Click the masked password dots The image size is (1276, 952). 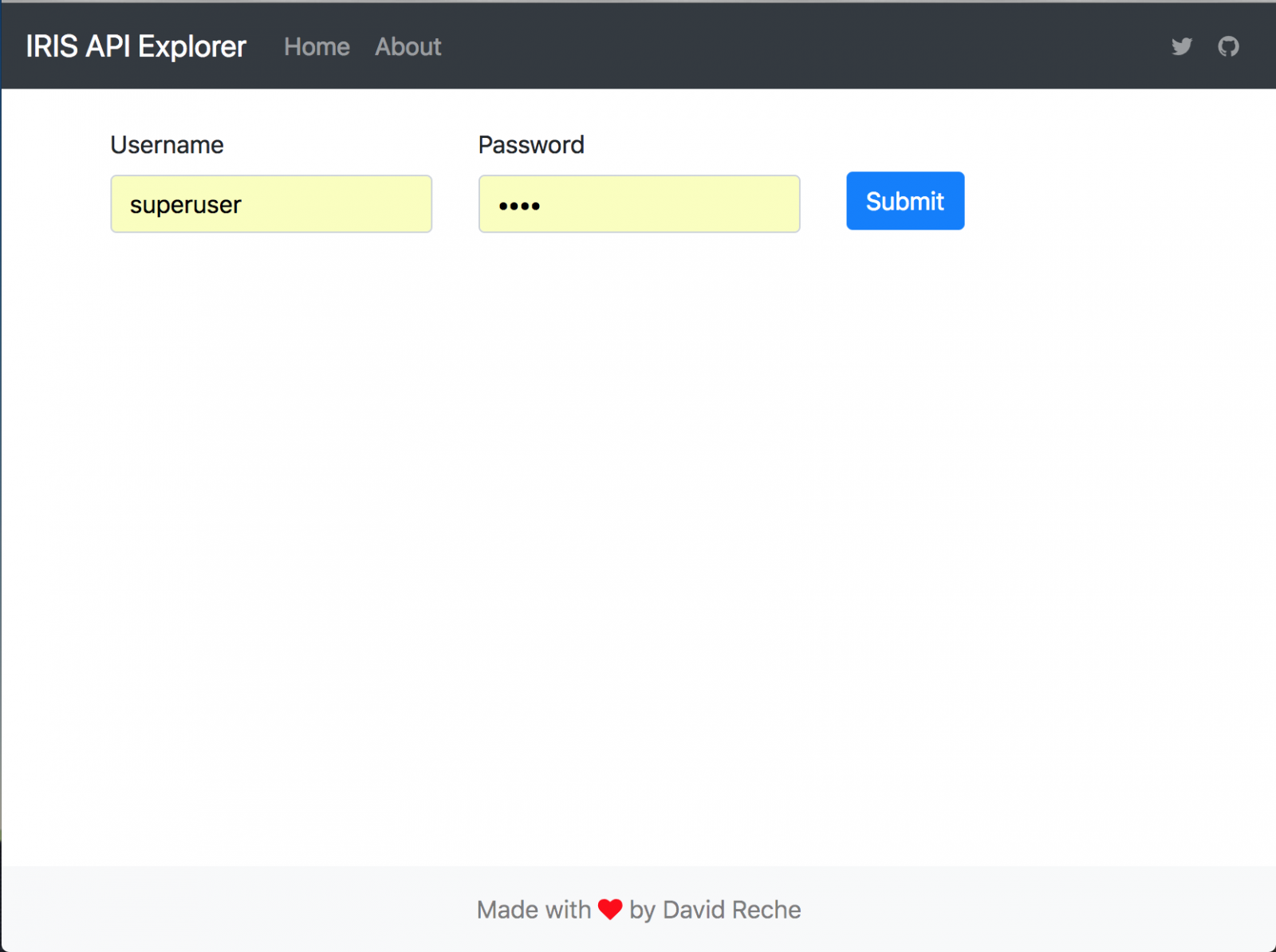click(x=519, y=206)
